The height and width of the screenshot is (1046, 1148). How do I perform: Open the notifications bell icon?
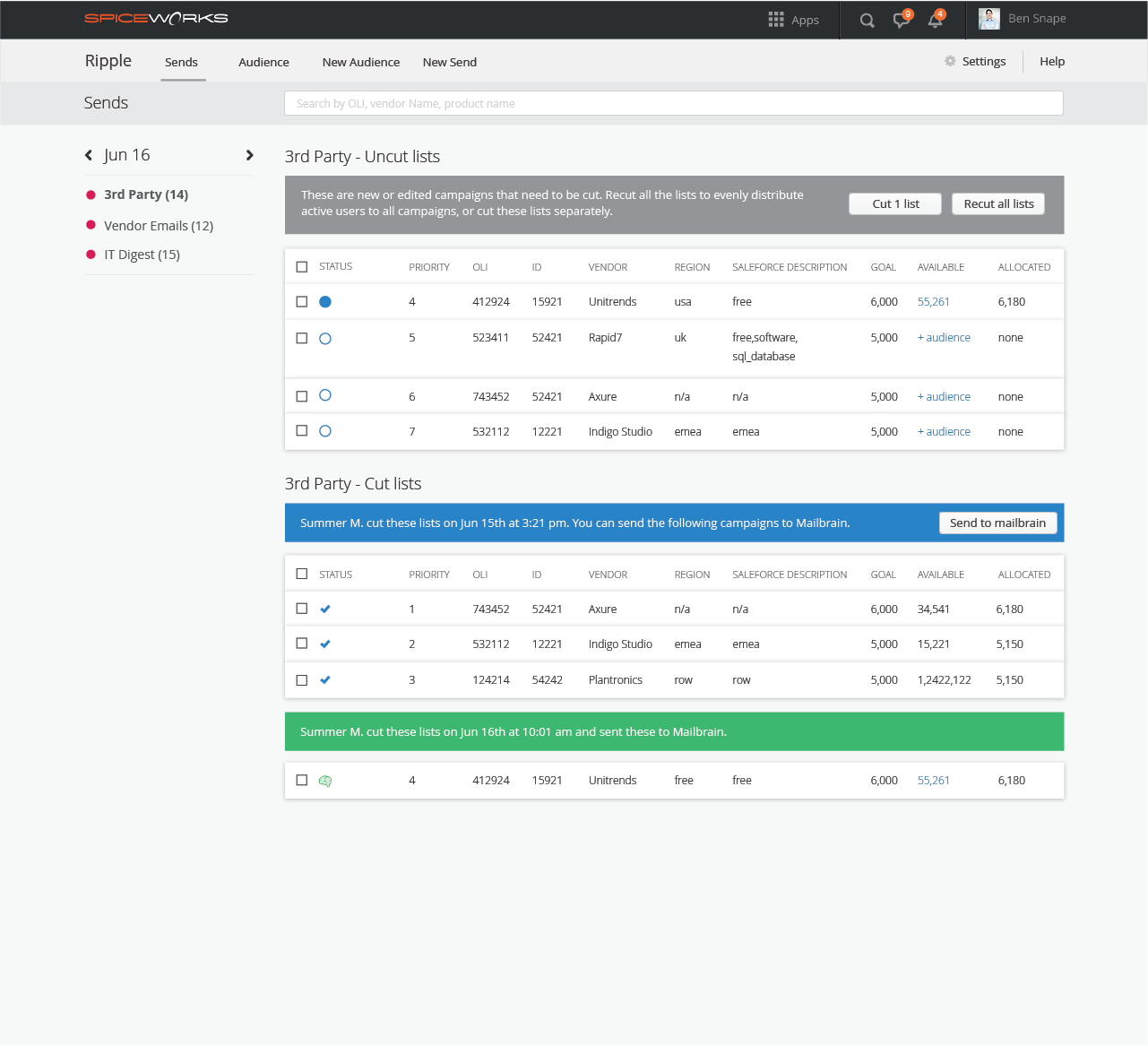click(x=936, y=20)
